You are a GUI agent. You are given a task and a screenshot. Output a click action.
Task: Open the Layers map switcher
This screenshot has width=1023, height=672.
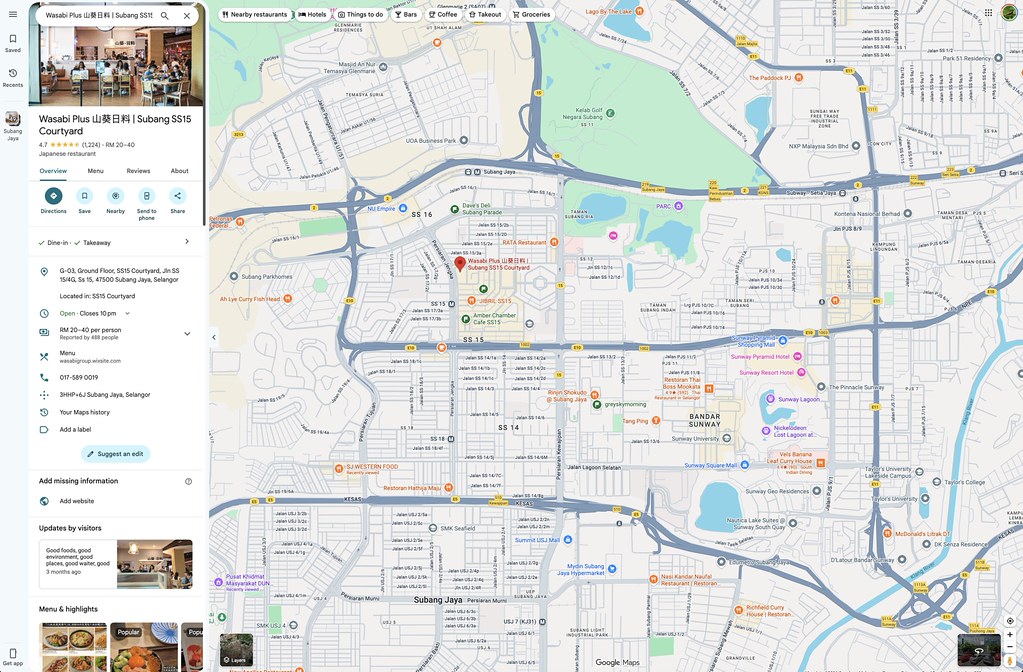pyautogui.click(x=236, y=649)
